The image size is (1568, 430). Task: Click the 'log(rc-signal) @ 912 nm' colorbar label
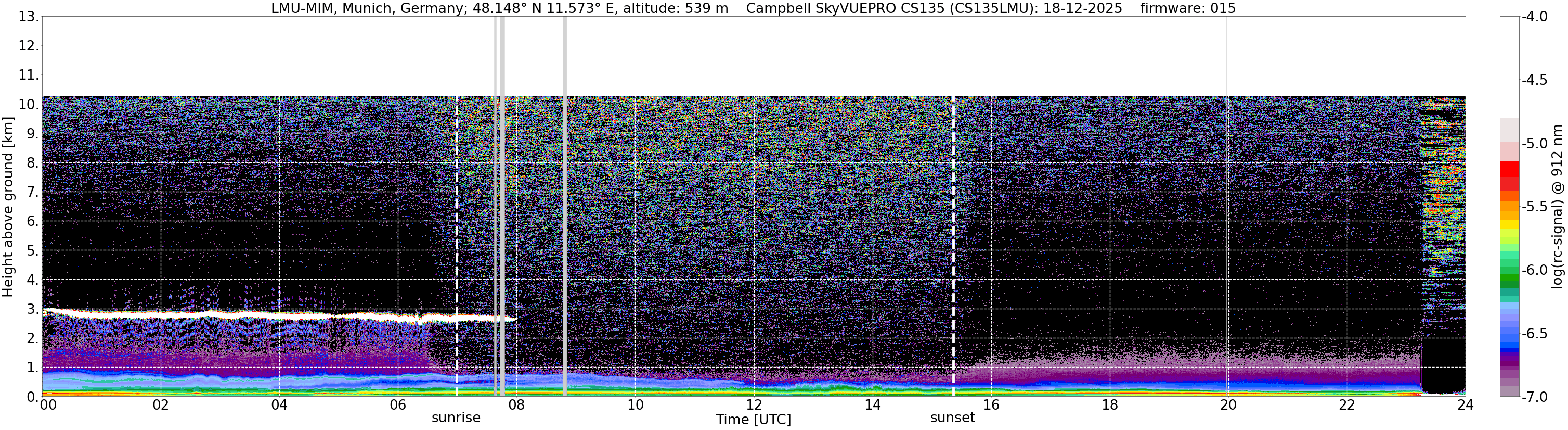[1558, 207]
